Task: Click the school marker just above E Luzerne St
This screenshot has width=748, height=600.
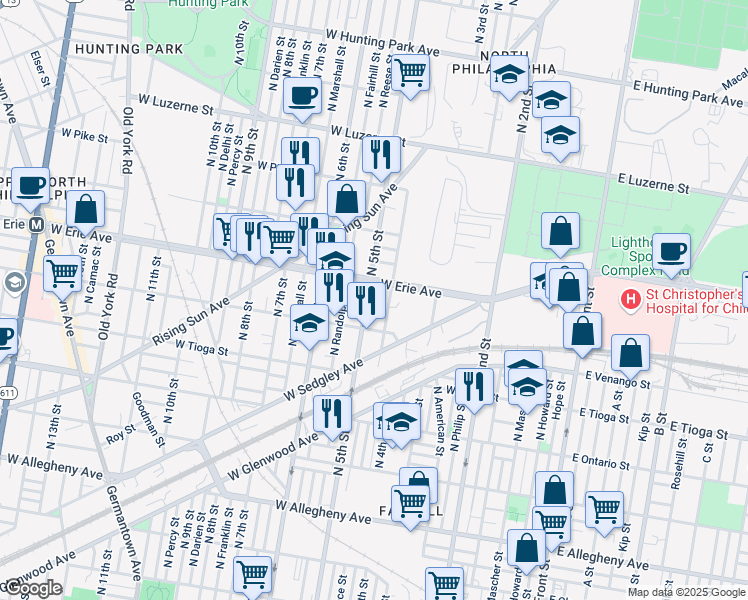Action: coord(560,138)
